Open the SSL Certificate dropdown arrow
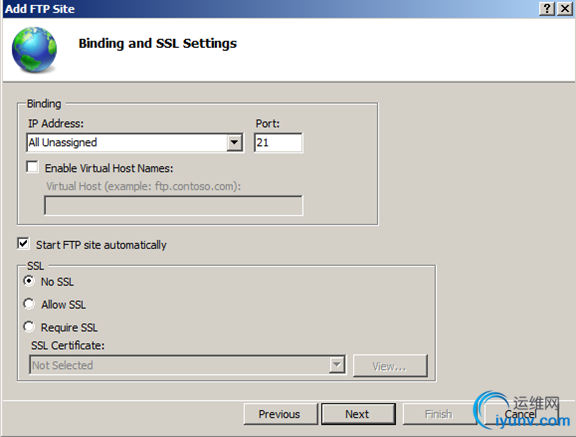Screen dimensions: 576x437 tap(336, 365)
